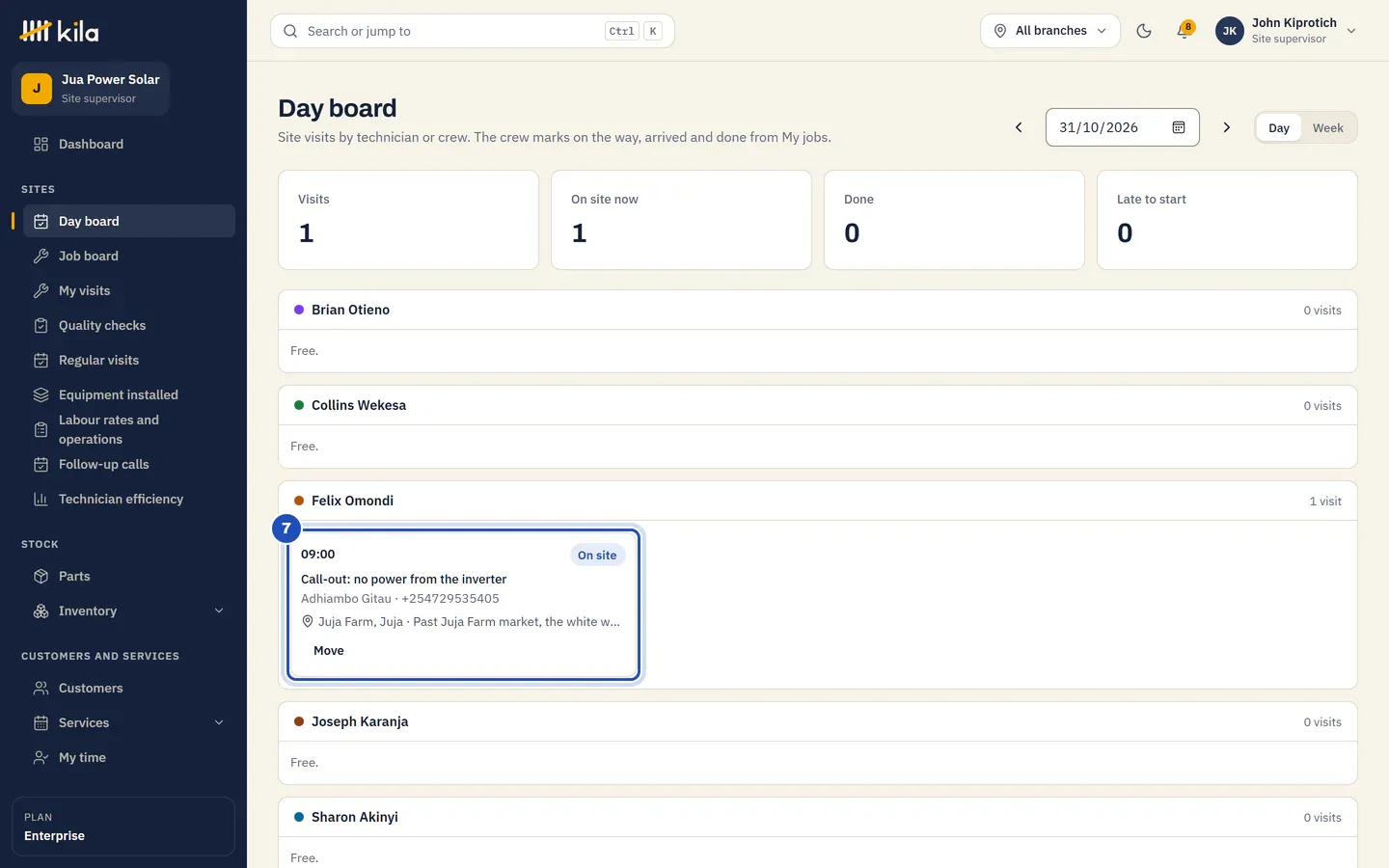Viewport: 1389px width, 868px height.
Task: Select the Day view toggle
Action: [1279, 127]
